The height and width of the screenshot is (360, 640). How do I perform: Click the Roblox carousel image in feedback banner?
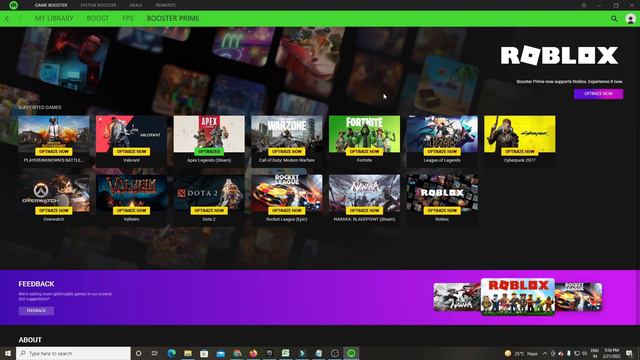tap(518, 297)
